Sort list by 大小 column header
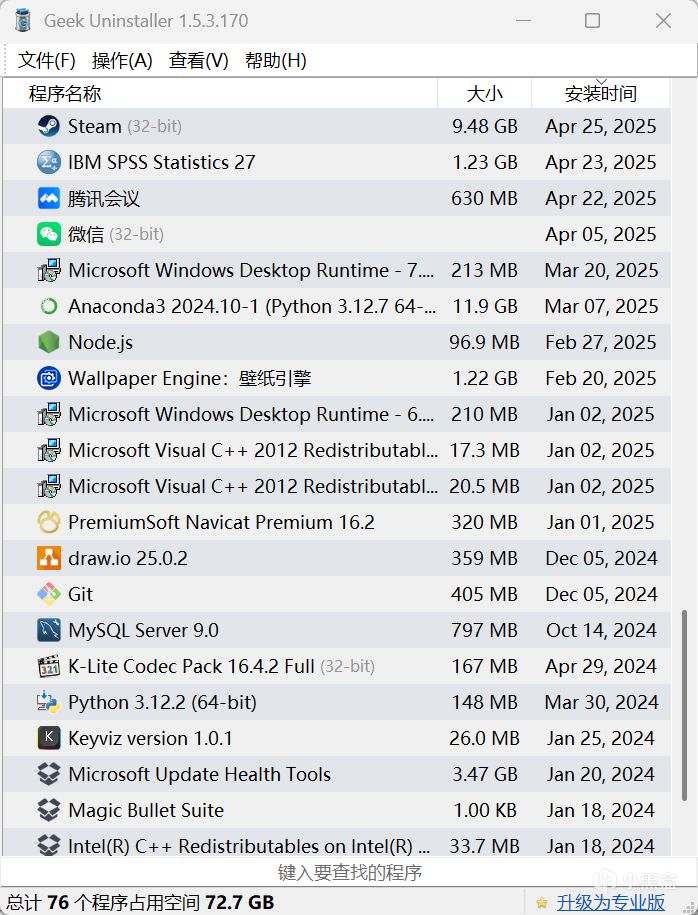This screenshot has height=915, width=698. [485, 94]
